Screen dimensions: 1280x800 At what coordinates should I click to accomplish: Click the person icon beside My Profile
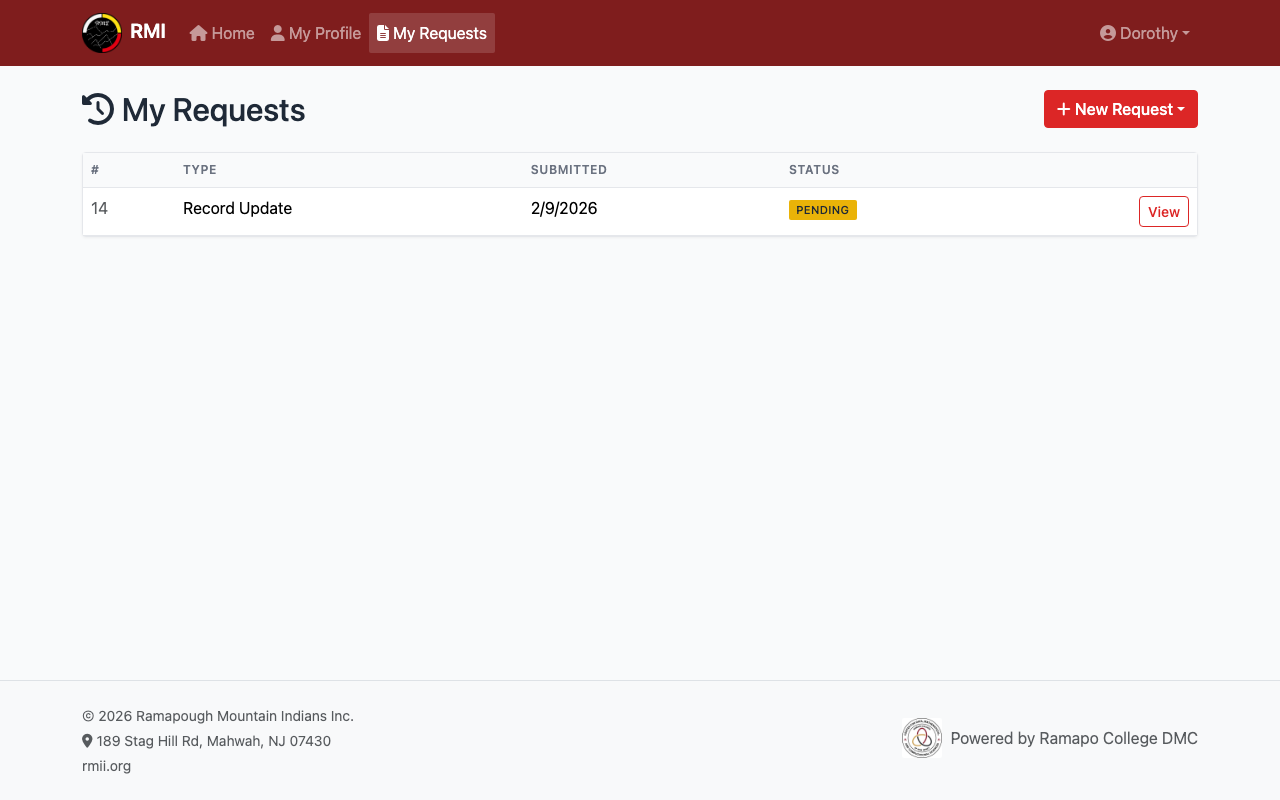278,33
